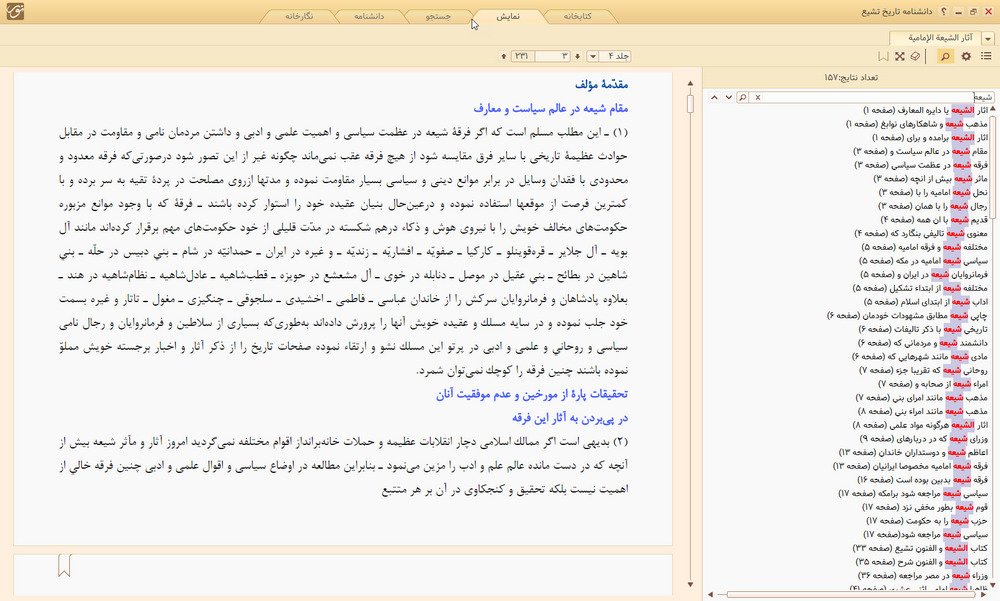Open result قوم شیعه بطور مخفی نزد

tap(925, 507)
